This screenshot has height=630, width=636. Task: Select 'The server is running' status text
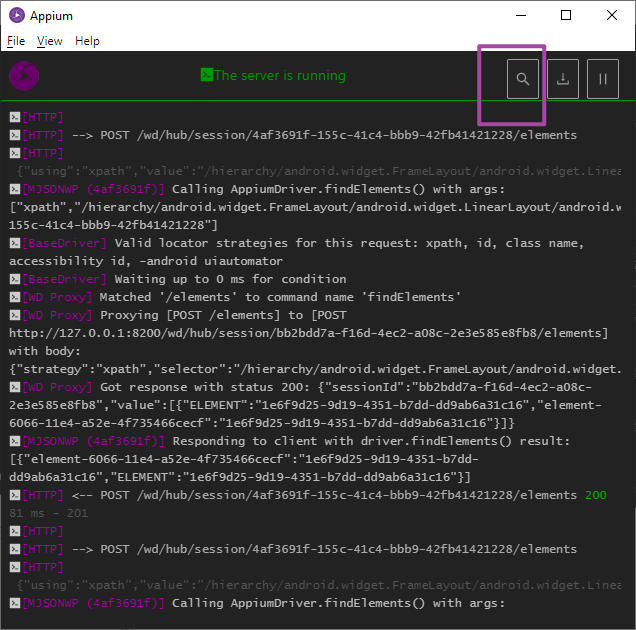[280, 75]
